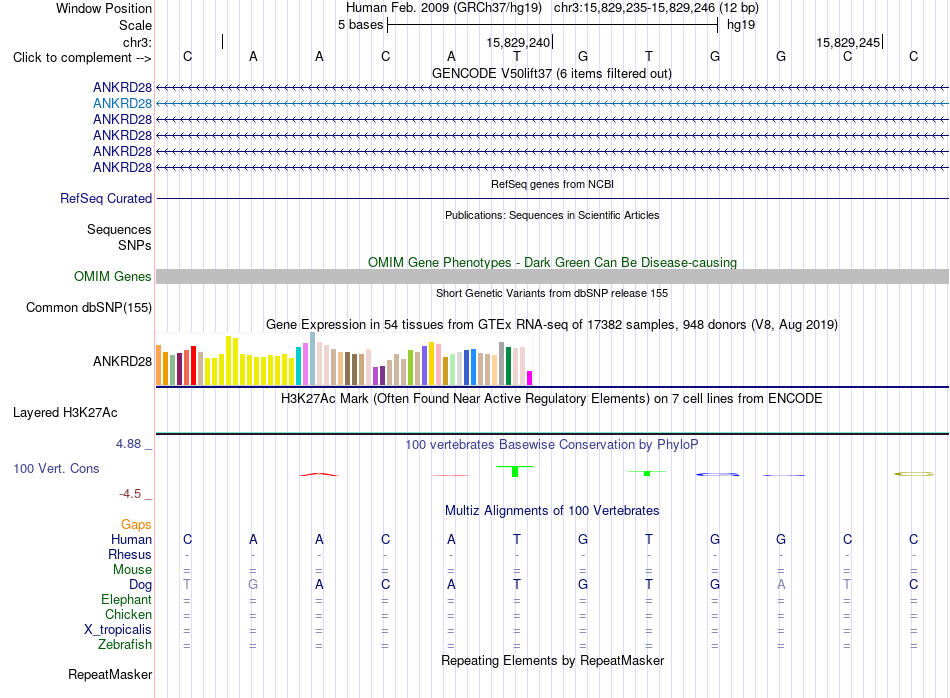The height and width of the screenshot is (698, 950).
Task: Click the OMIM Gene Phenotypes green title
Action: click(x=552, y=262)
